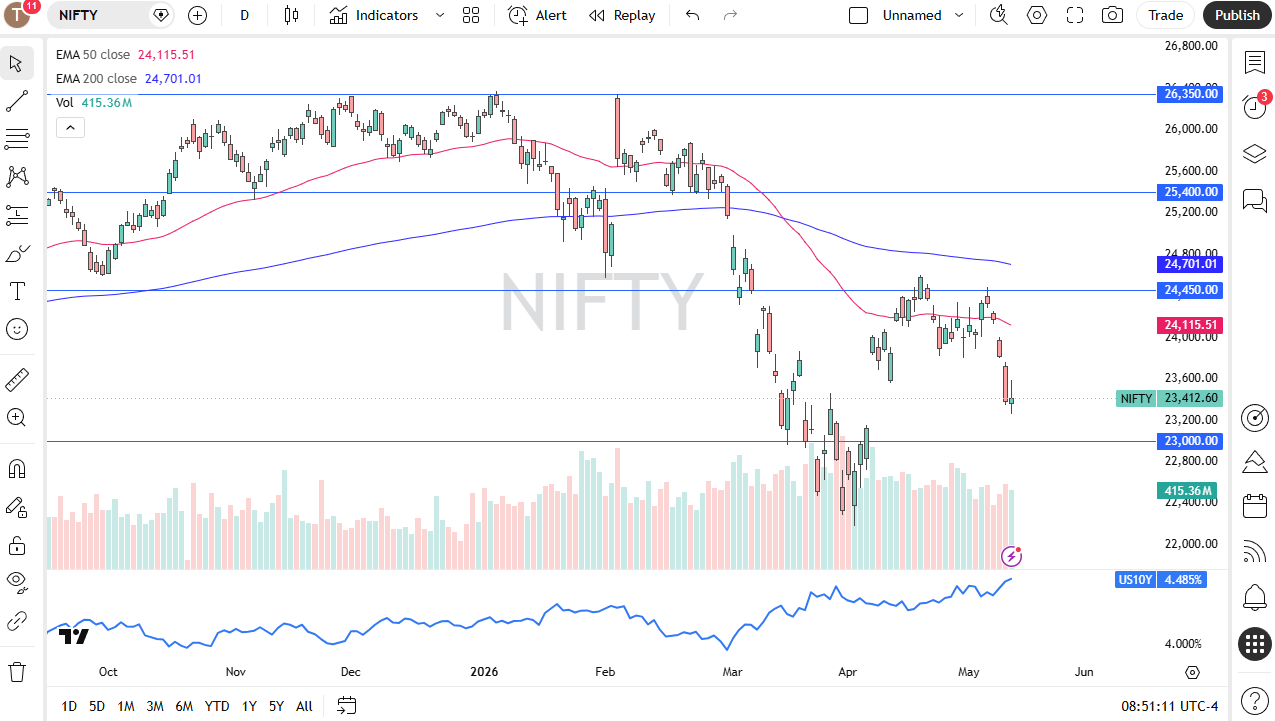Open the user profile avatar menu

pos(17,15)
